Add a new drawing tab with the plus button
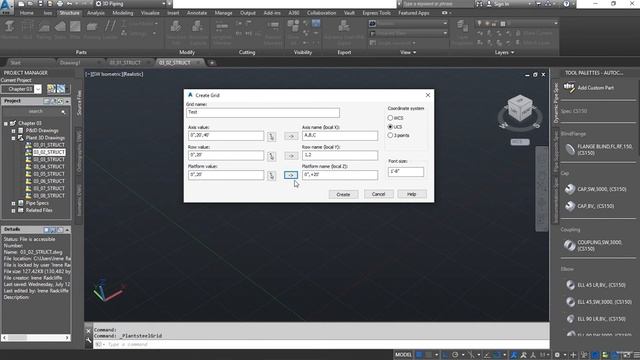 click(212, 62)
